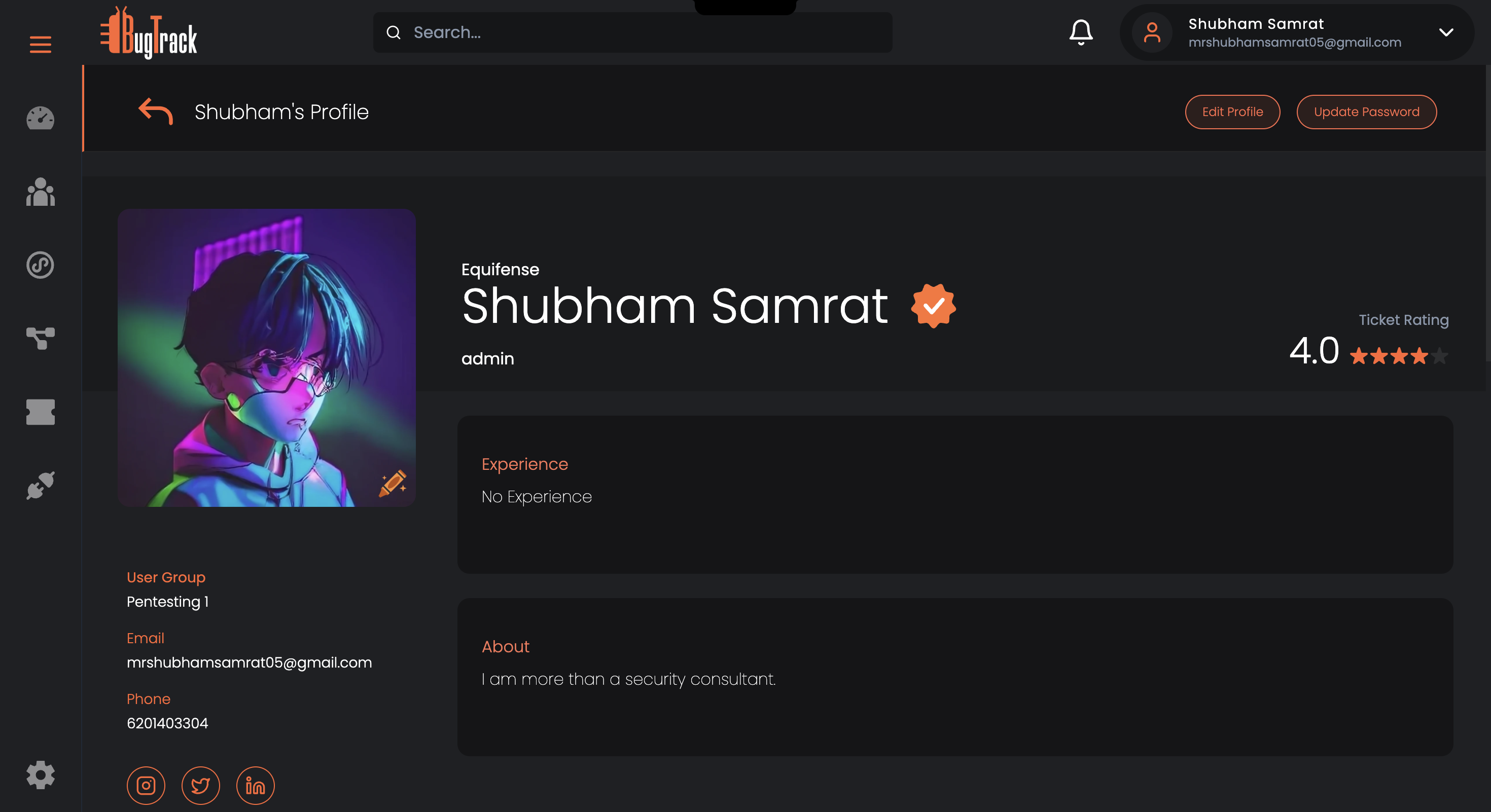This screenshot has height=812, width=1491.
Task: Expand the Shubham Samrat account dropdown
Action: (1446, 32)
